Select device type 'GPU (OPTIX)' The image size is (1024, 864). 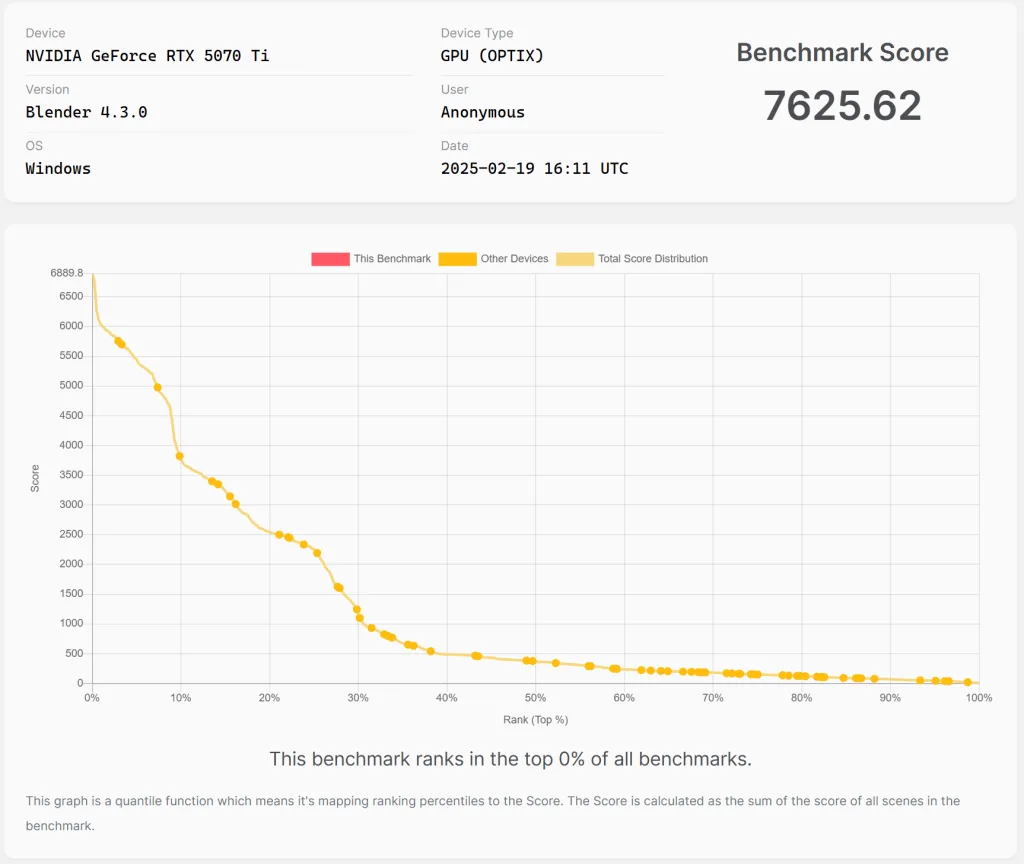[492, 56]
